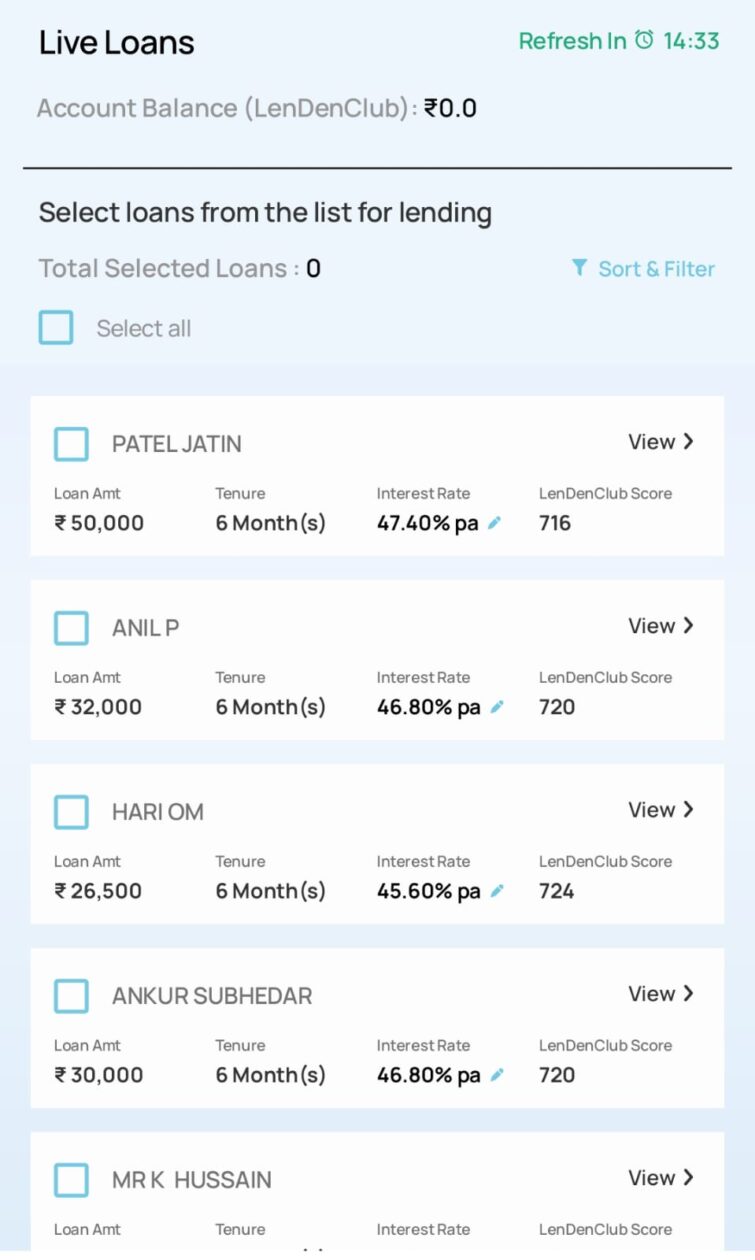Screen dimensions: 755x1260
Task: Toggle MR K HUSSAIN loan checkbox
Action: click(71, 1180)
